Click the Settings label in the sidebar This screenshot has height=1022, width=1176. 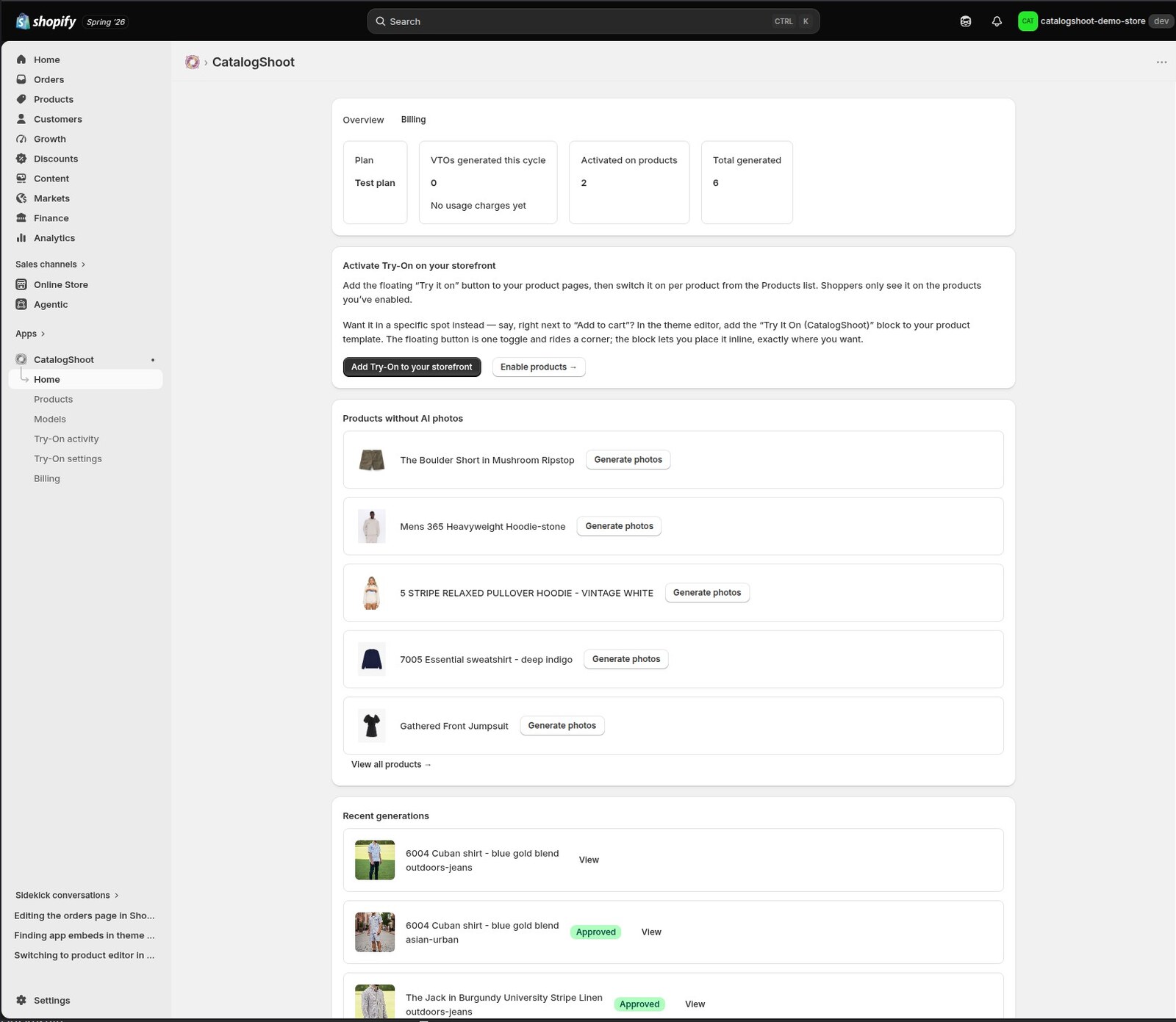52,1000
